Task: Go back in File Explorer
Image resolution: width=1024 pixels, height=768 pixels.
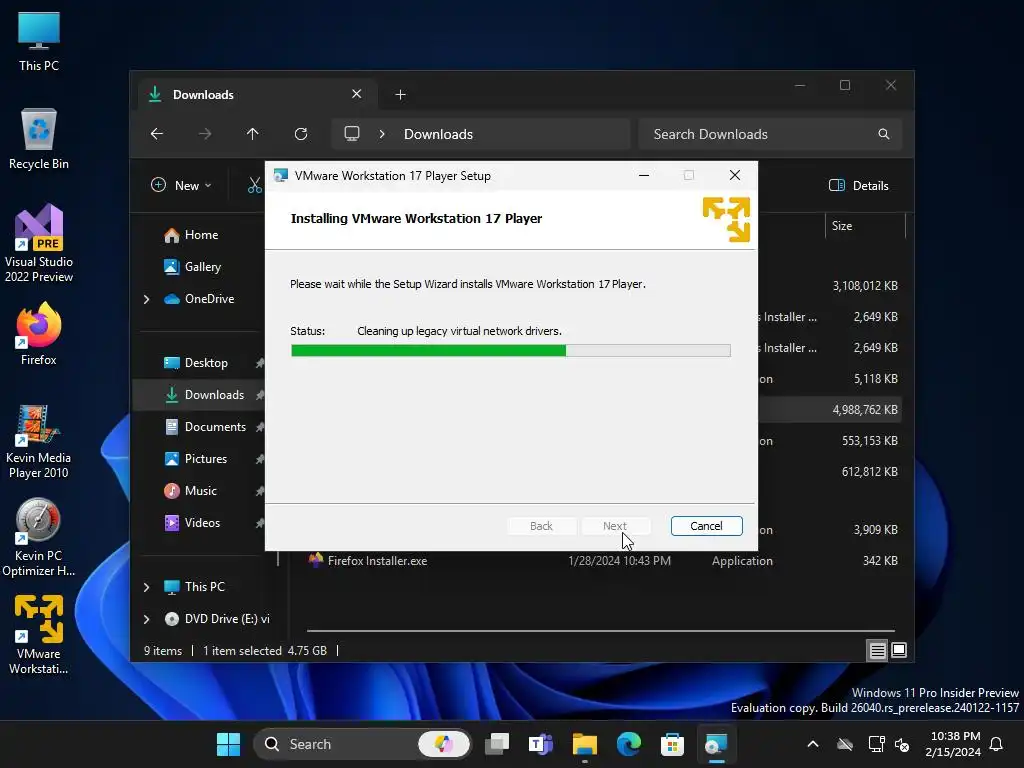Action: 157,134
